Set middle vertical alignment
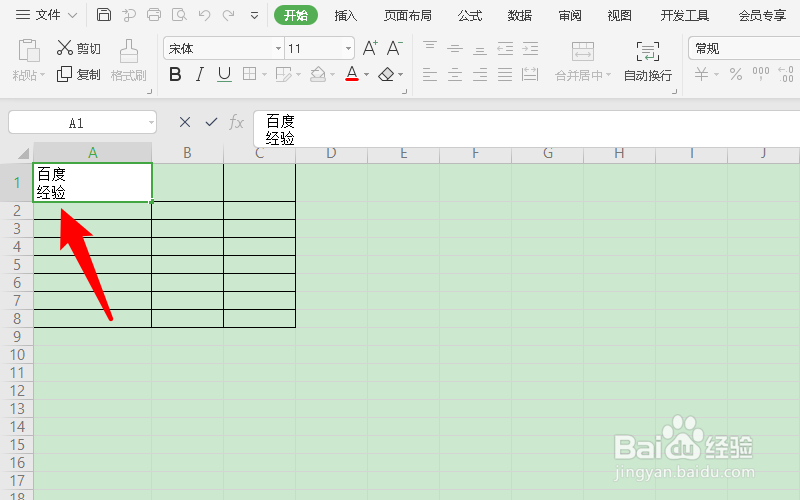 click(455, 48)
